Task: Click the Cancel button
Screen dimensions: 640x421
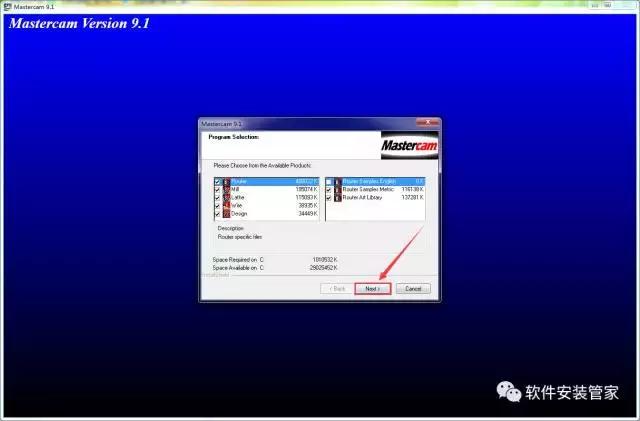Action: click(x=413, y=289)
